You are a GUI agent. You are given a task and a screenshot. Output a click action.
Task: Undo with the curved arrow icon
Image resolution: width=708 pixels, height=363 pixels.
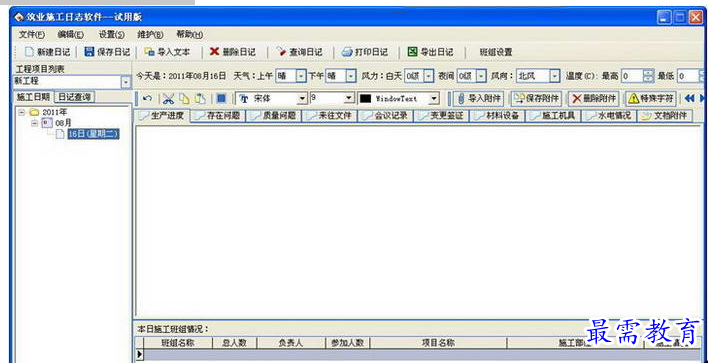pos(147,98)
